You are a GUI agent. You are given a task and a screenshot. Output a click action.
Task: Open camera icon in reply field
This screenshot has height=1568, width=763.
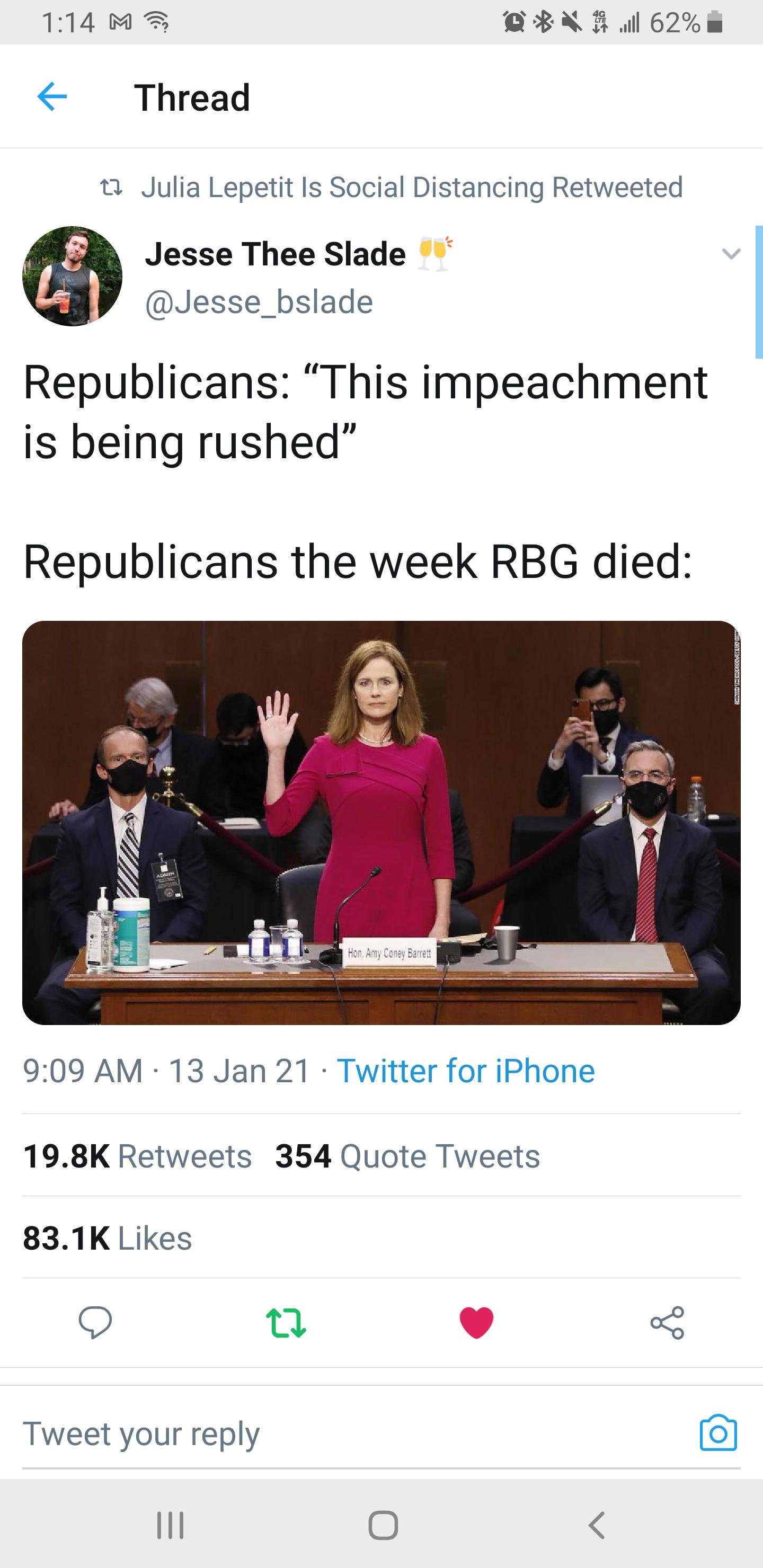pos(718,1433)
